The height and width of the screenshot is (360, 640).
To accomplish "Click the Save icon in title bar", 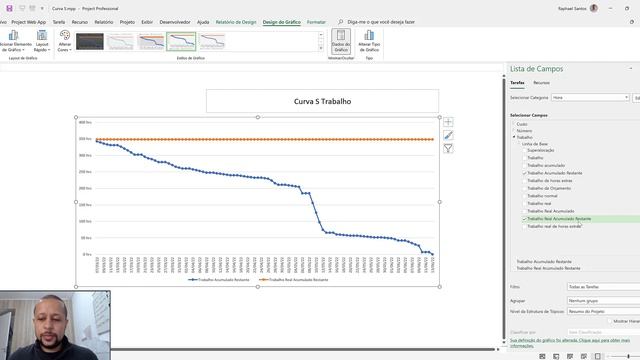I will [x=9, y=8].
